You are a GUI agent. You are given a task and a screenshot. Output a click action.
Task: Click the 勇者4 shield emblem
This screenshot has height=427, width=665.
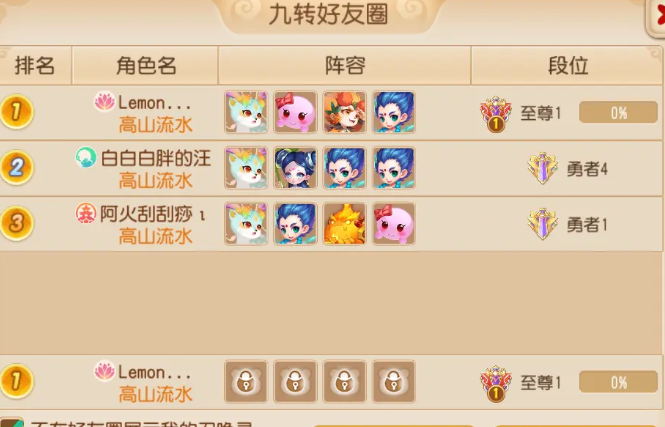pyautogui.click(x=542, y=168)
